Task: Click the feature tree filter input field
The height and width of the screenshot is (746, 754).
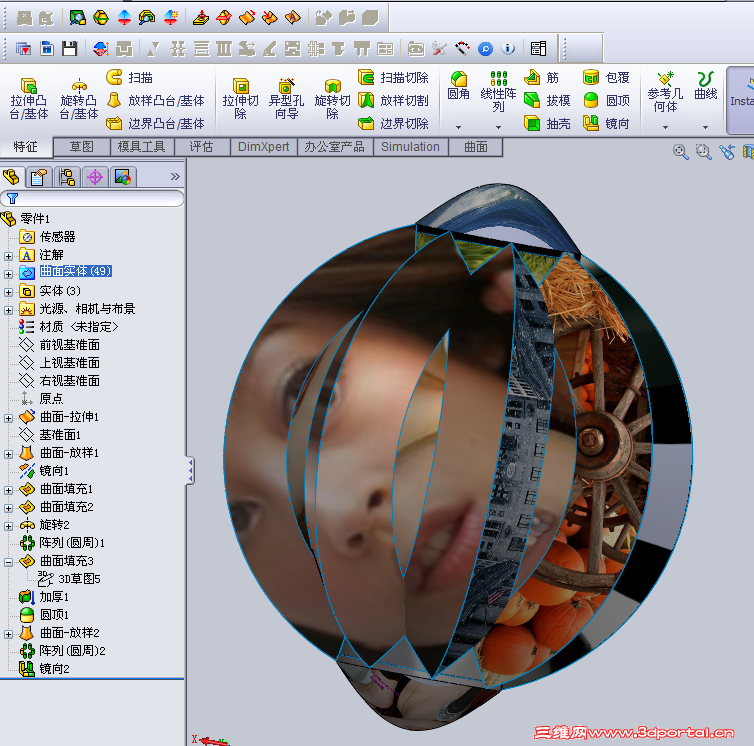Action: [92, 198]
